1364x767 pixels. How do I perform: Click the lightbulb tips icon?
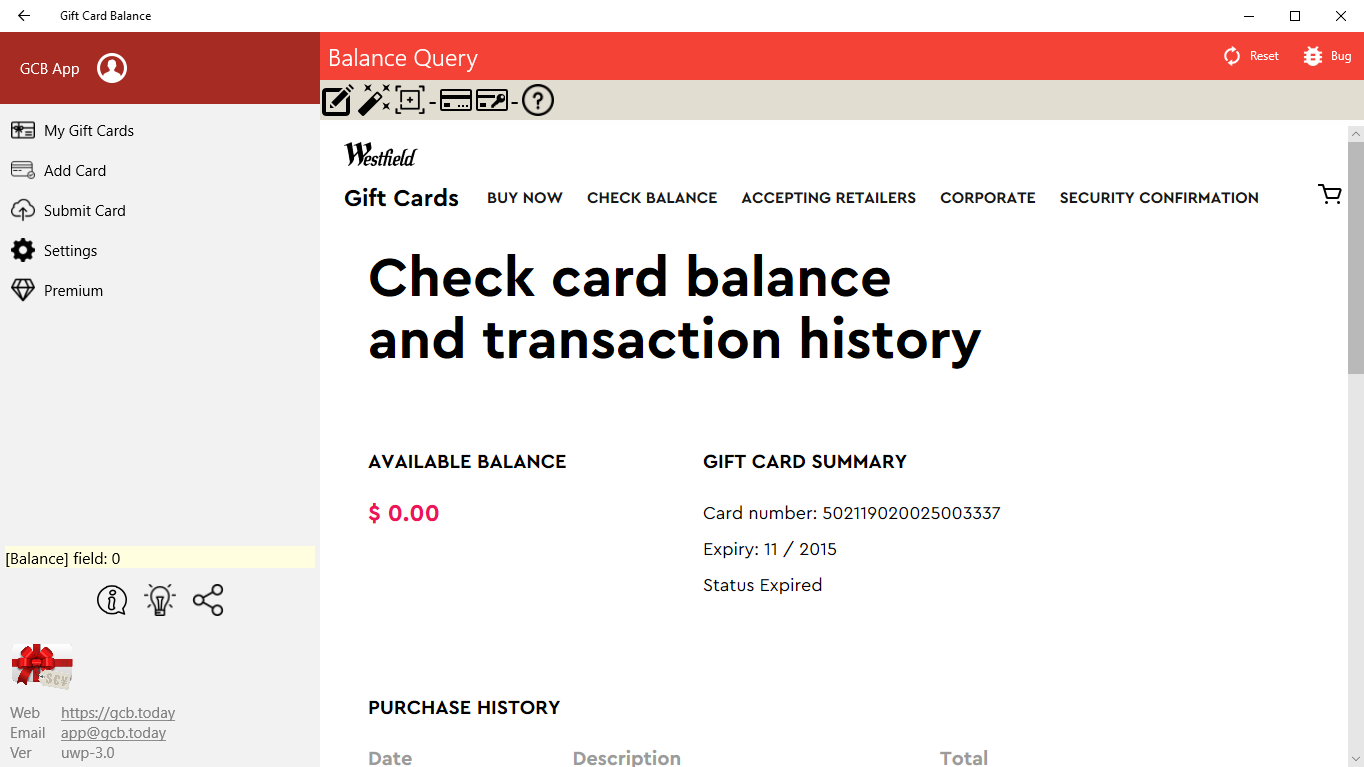tap(160, 600)
